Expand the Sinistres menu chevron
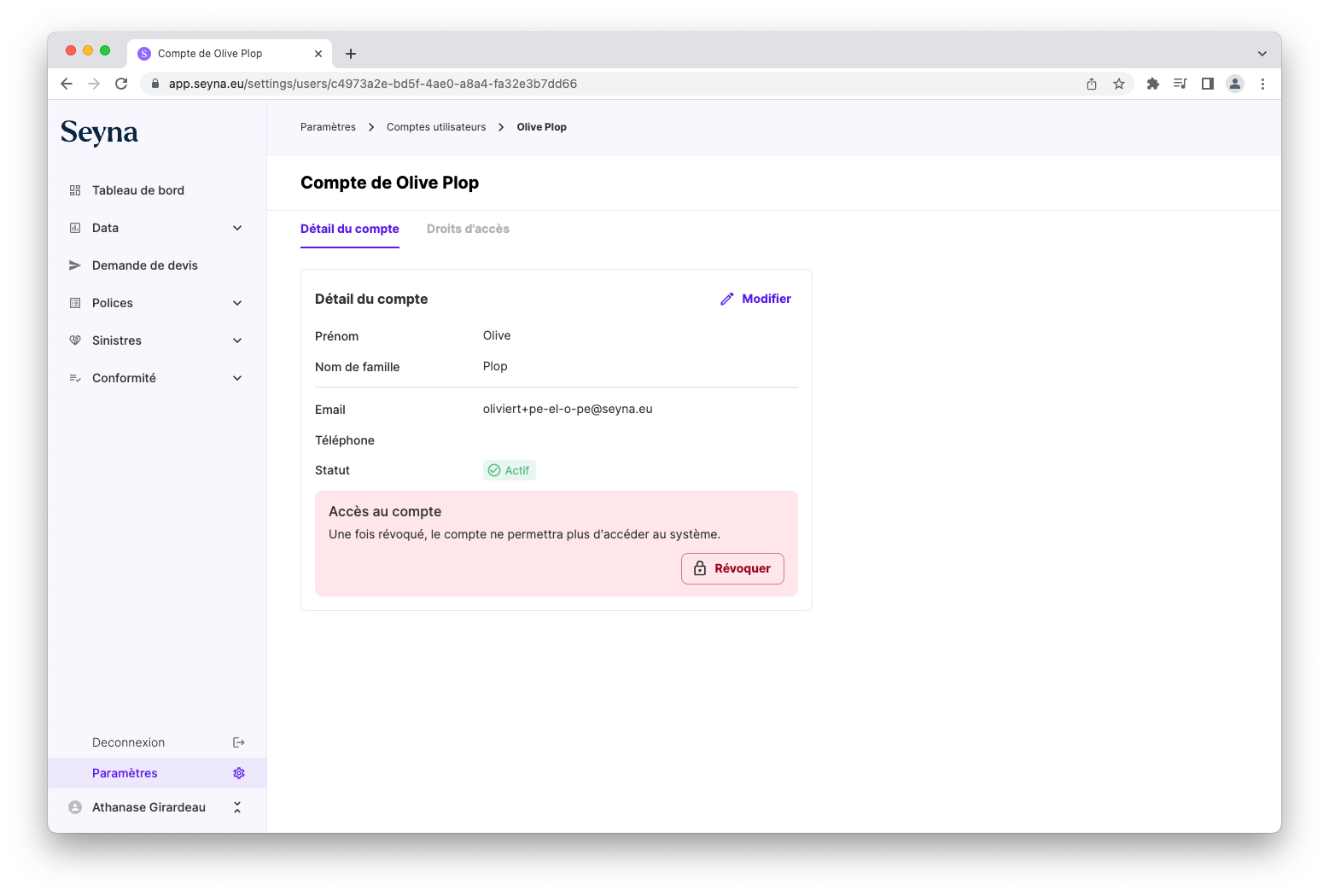Screen dimensions: 1329x896 237,340
